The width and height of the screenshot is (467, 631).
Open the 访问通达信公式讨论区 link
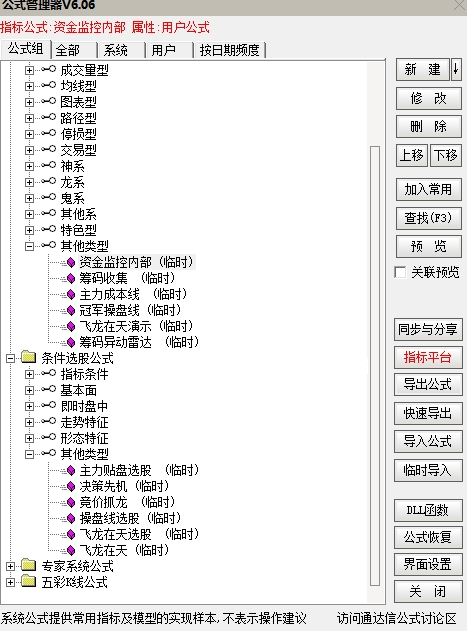point(397,618)
